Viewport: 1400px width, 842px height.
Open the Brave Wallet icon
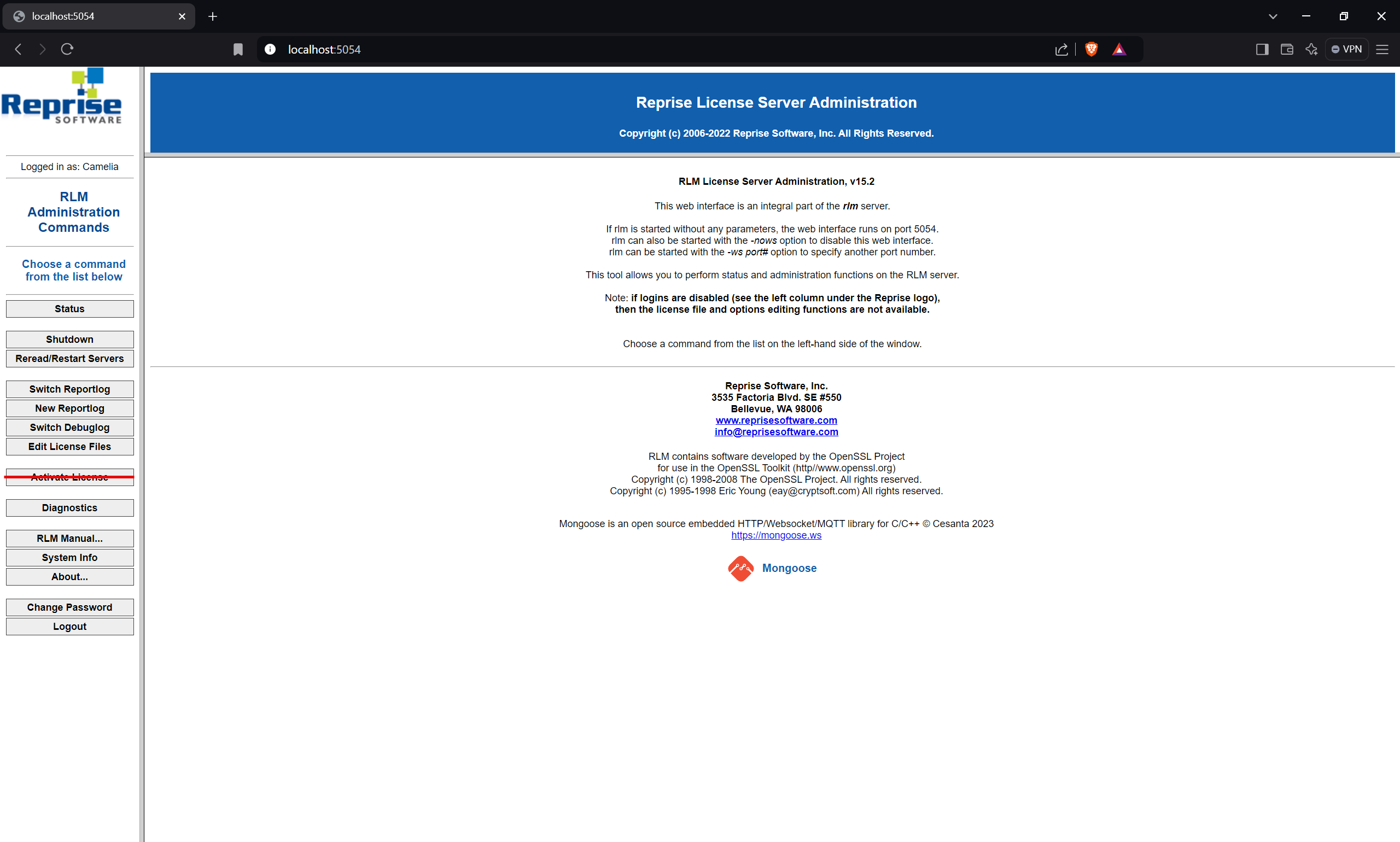1286,49
